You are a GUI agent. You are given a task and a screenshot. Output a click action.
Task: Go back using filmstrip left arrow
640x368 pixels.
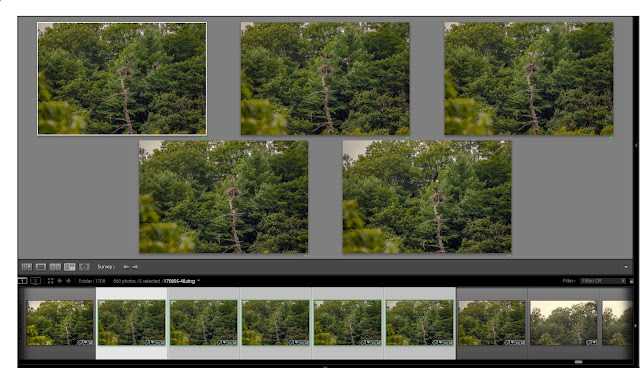(x=60, y=281)
